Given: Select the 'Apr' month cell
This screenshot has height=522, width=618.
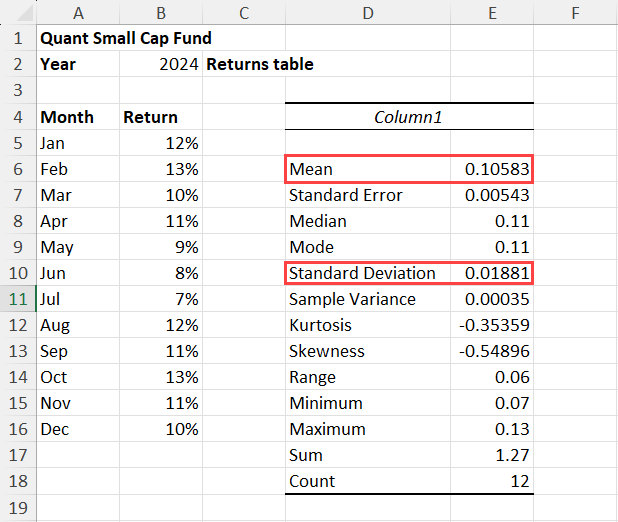Looking at the screenshot, I should pyautogui.click(x=78, y=221).
